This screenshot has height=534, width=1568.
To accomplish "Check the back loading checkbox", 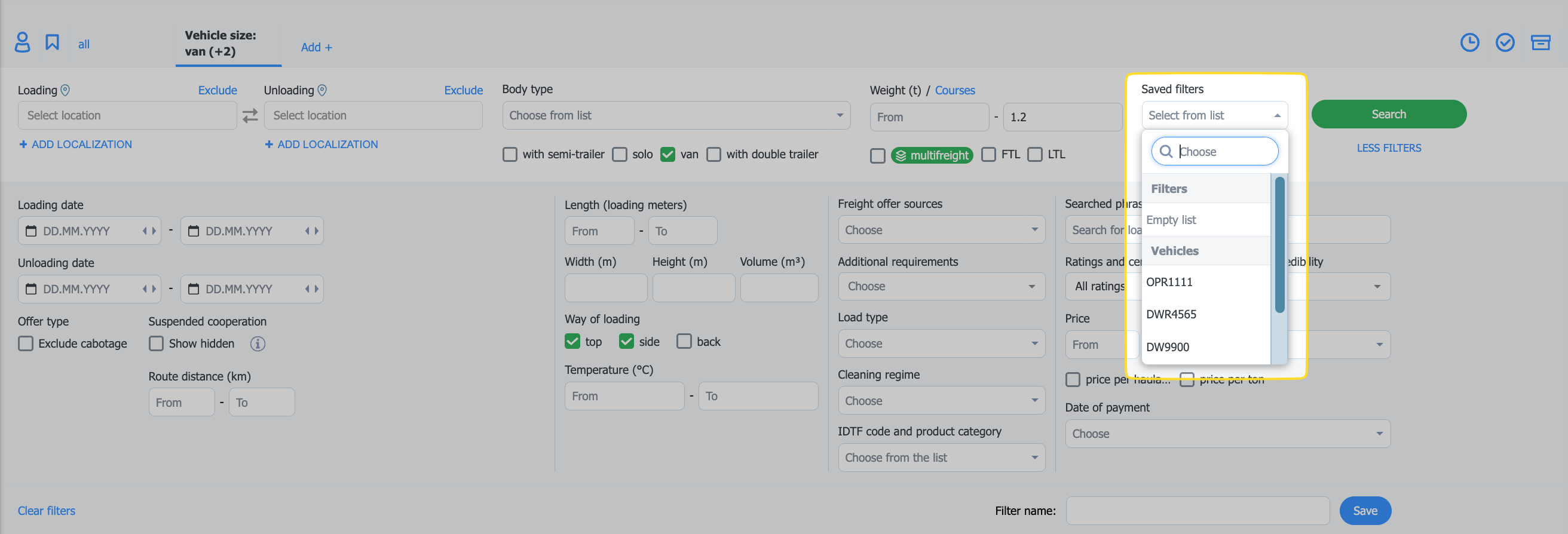I will tap(684, 342).
